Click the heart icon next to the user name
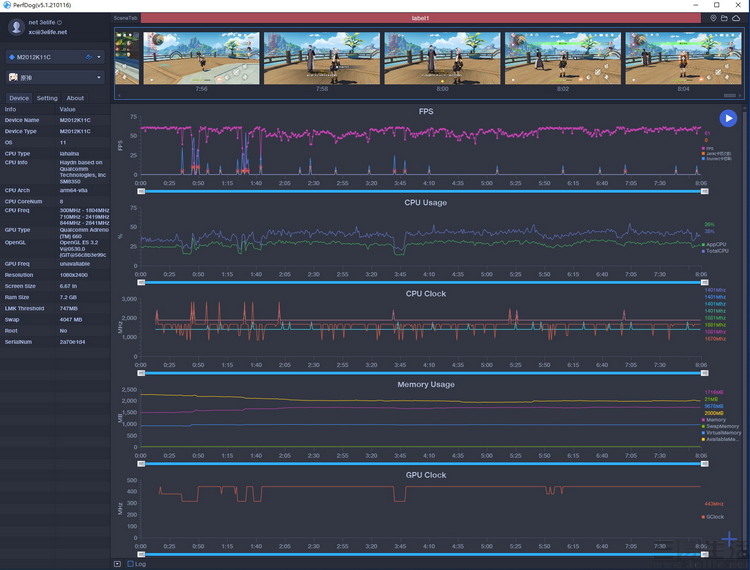 pyautogui.click(x=59, y=22)
